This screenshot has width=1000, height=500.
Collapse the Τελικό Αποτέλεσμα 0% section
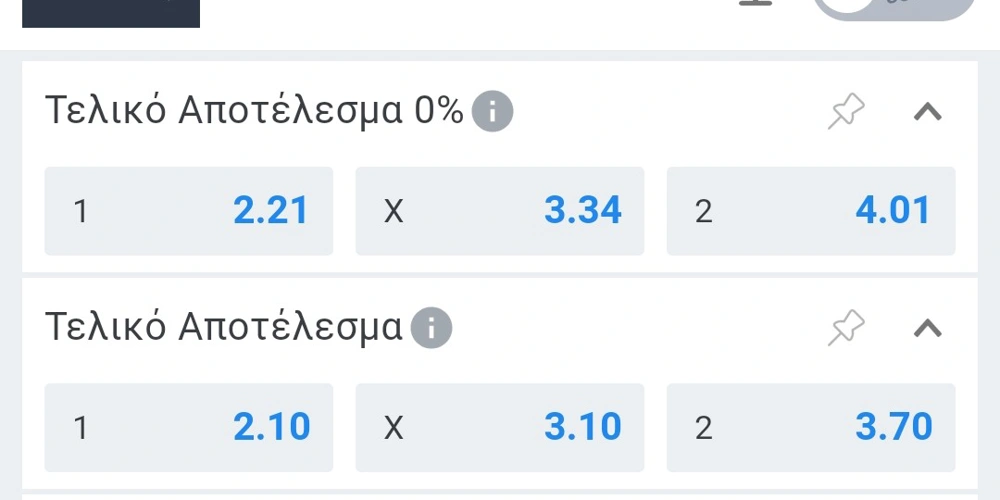[928, 112]
